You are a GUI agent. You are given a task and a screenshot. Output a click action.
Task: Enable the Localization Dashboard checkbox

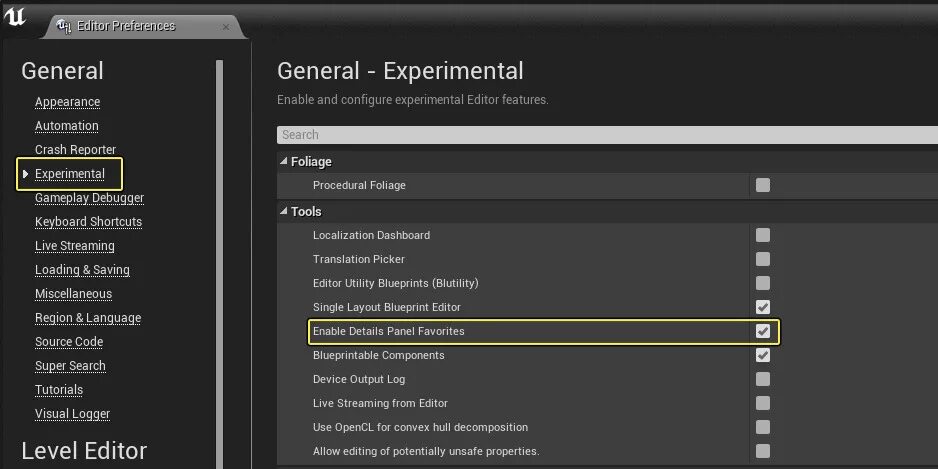tap(763, 235)
